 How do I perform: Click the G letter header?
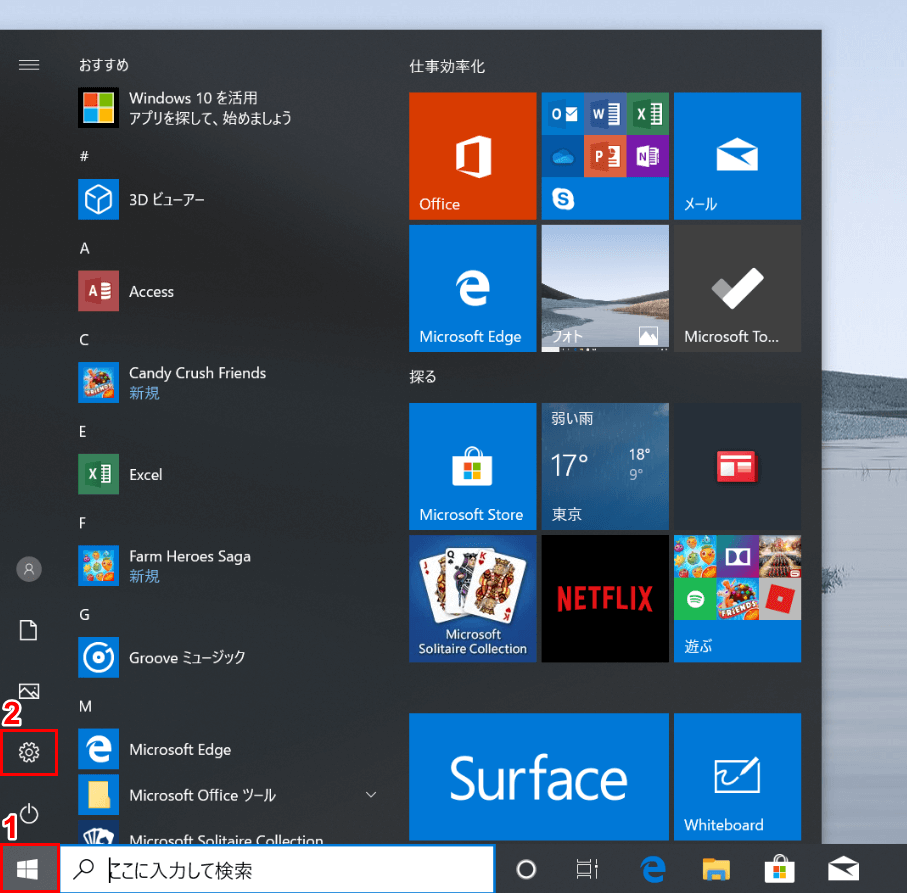[84, 614]
